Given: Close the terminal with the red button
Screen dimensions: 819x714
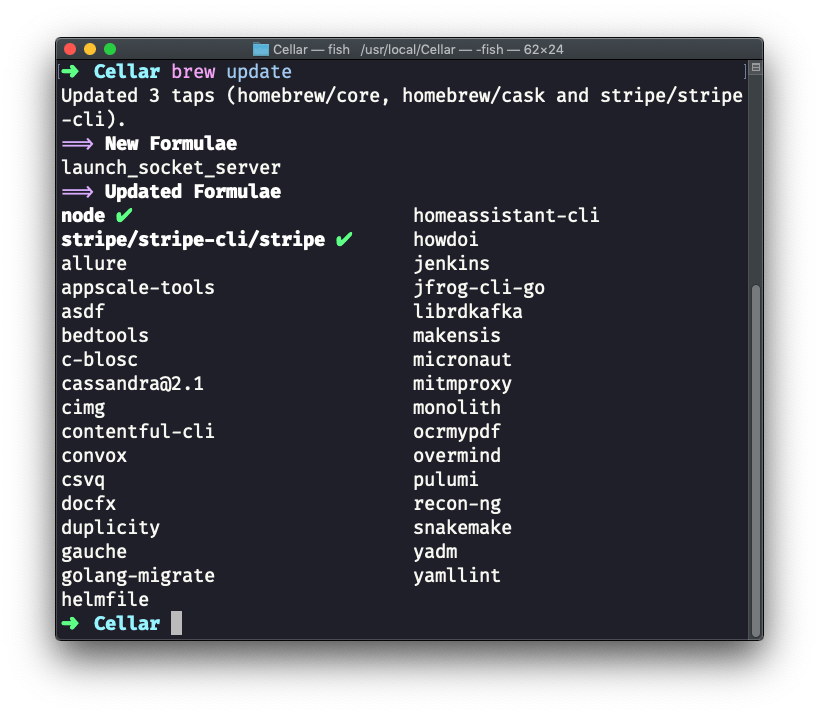Looking at the screenshot, I should point(70,48).
